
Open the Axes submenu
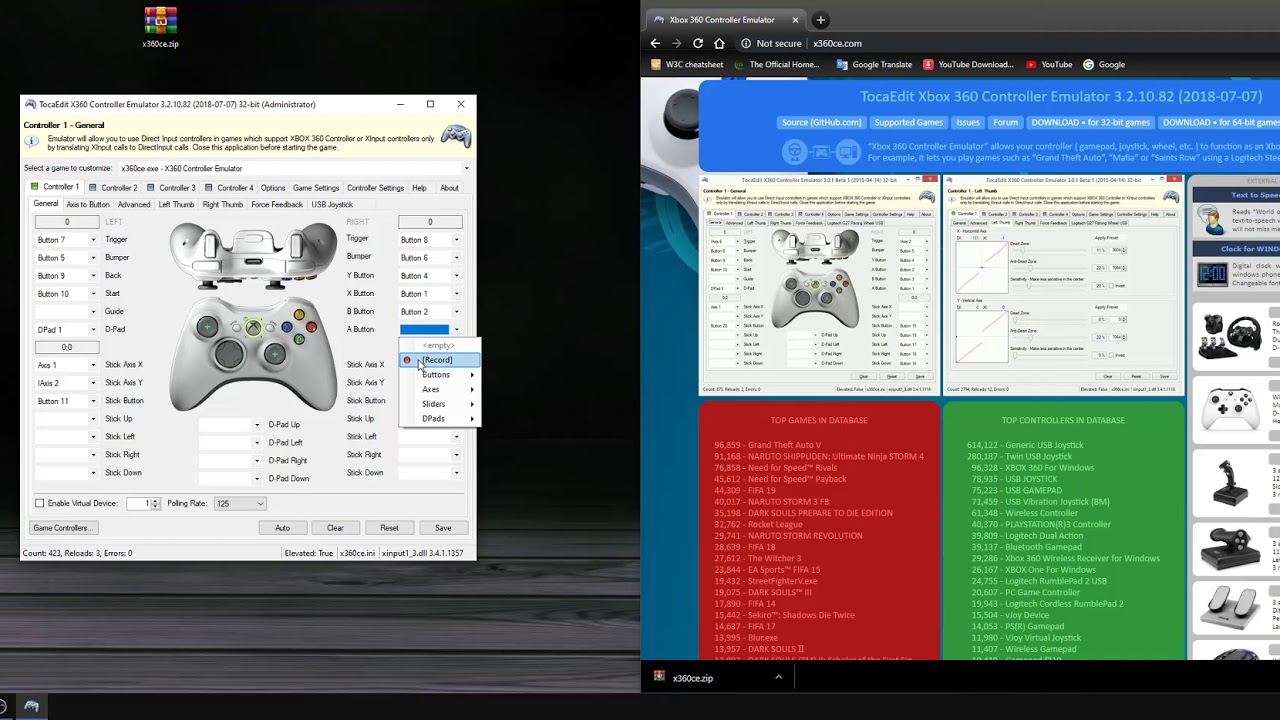point(439,389)
